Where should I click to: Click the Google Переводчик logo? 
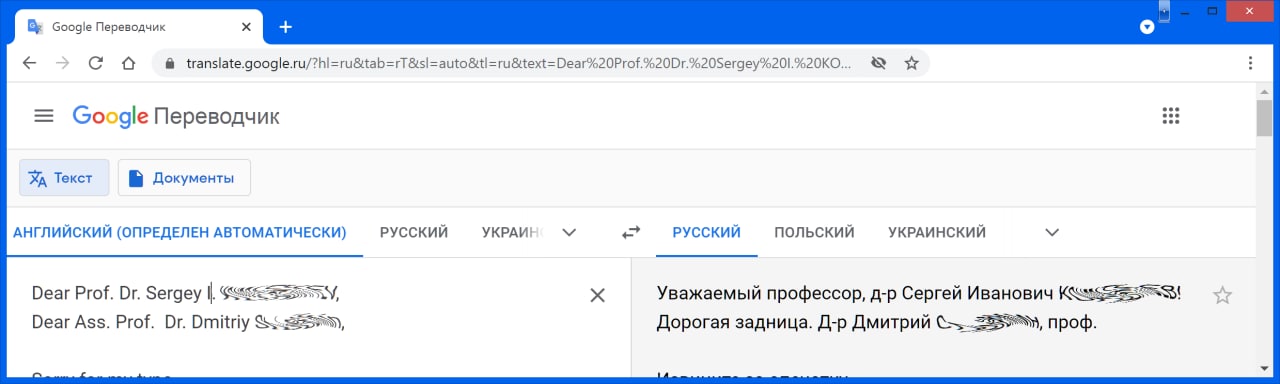(x=176, y=116)
